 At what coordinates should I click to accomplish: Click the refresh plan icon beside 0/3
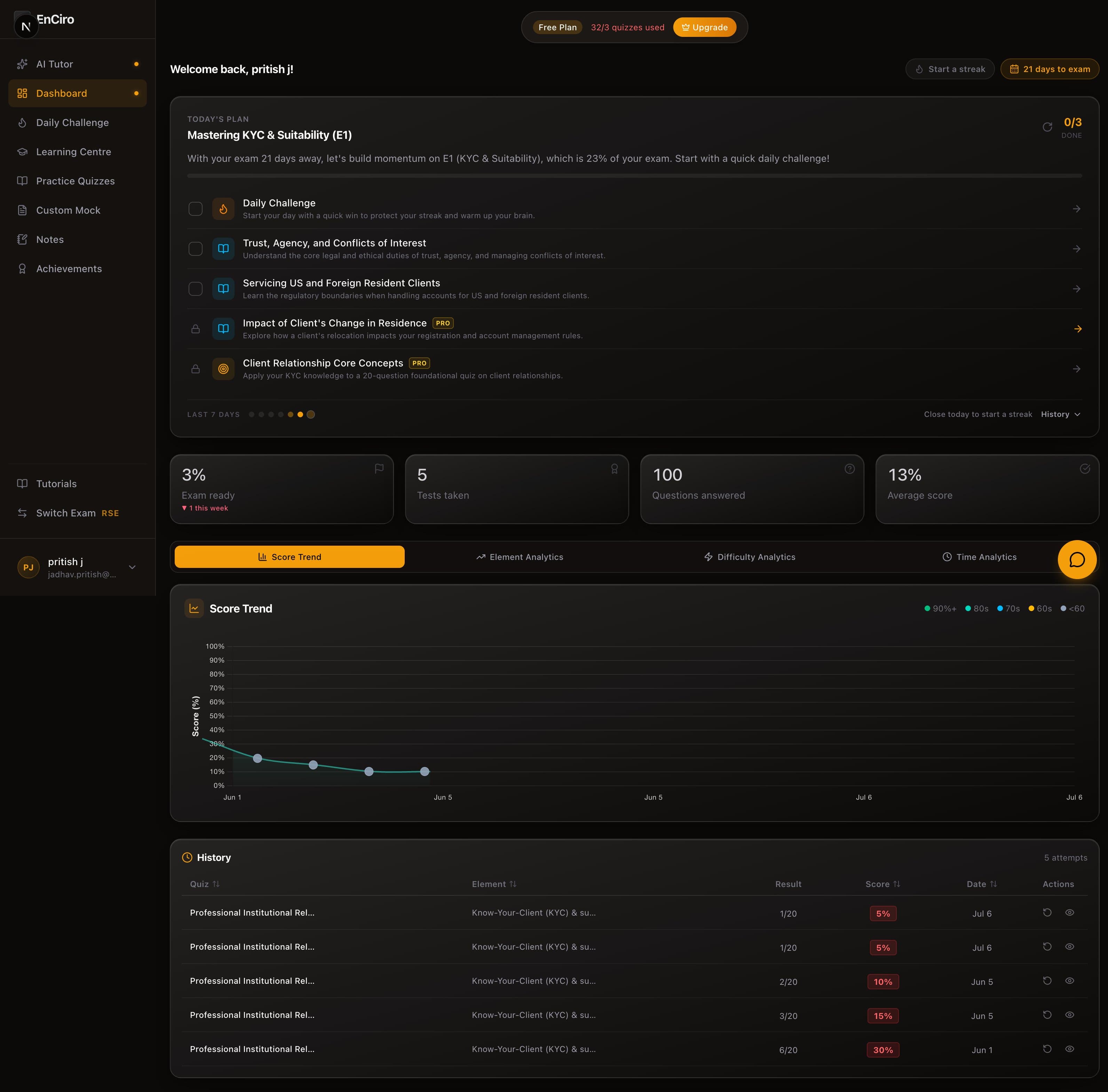pos(1047,127)
